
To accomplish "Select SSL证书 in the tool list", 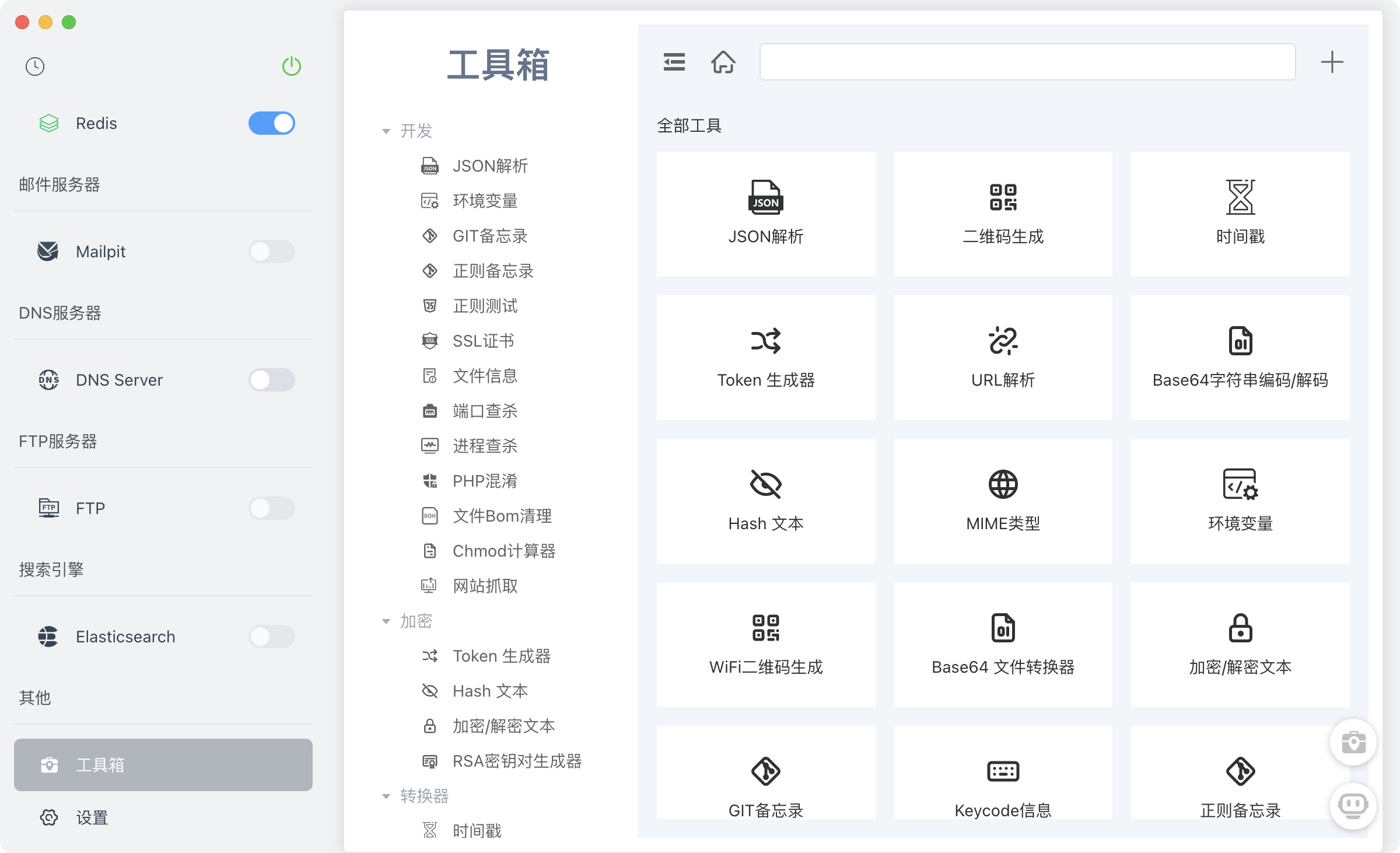I will pyautogui.click(x=483, y=341).
